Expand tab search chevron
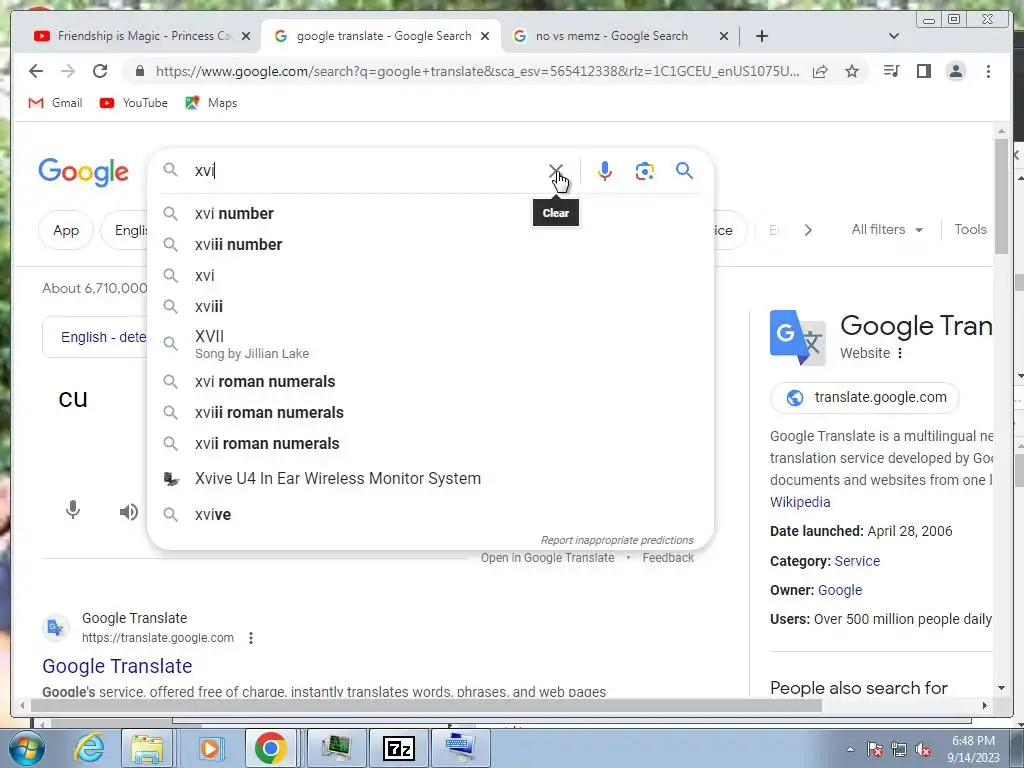The image size is (1024, 768). coord(894,36)
